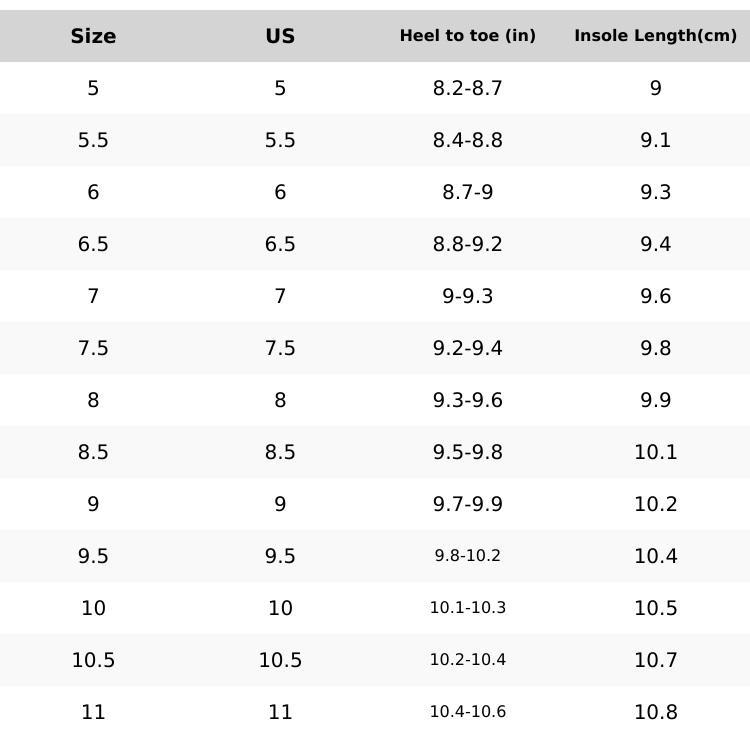The height and width of the screenshot is (738, 750).
Task: Click 8 in the US column
Action: click(280, 400)
